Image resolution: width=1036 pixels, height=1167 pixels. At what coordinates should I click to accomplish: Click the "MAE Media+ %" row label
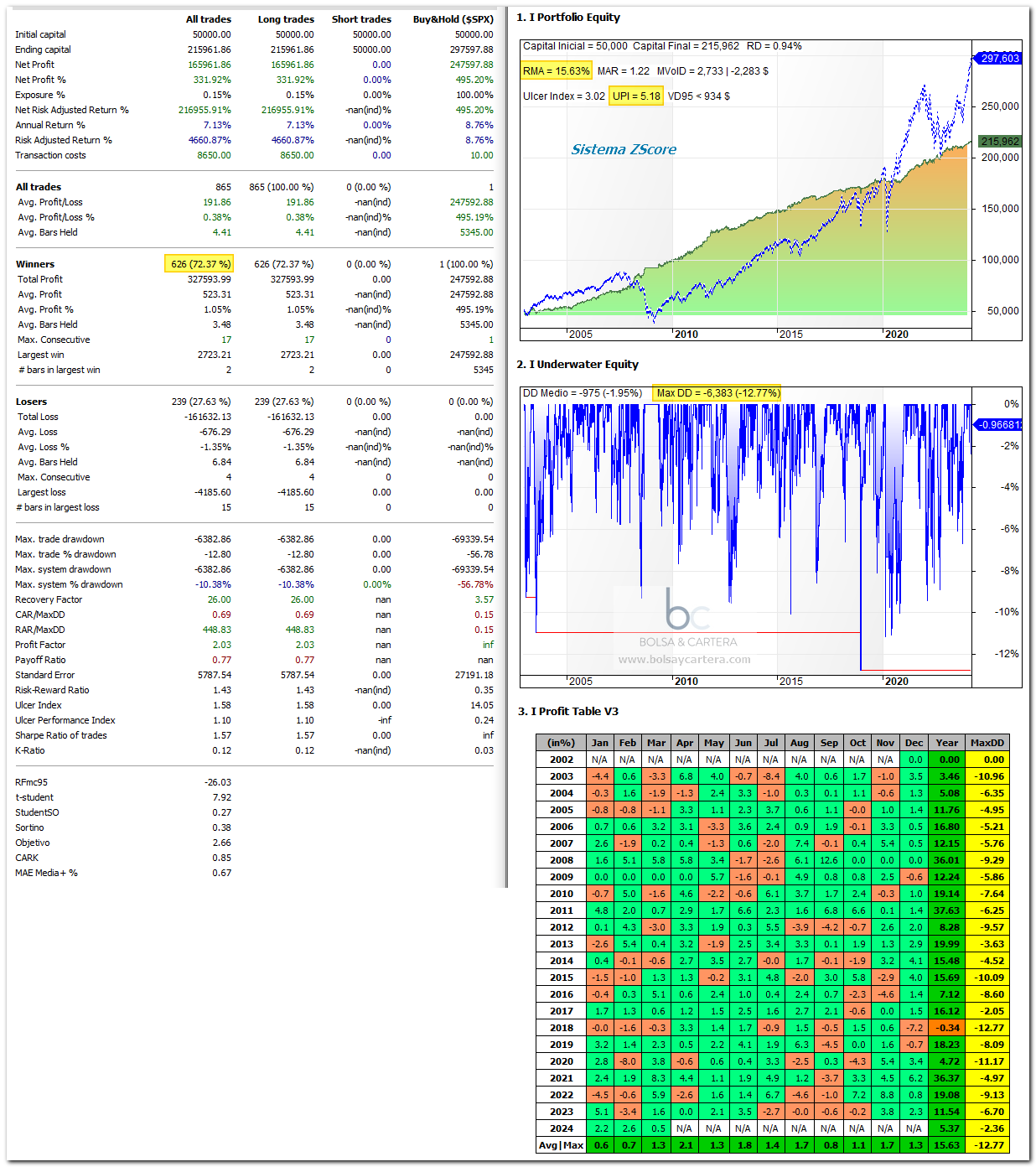[46, 873]
